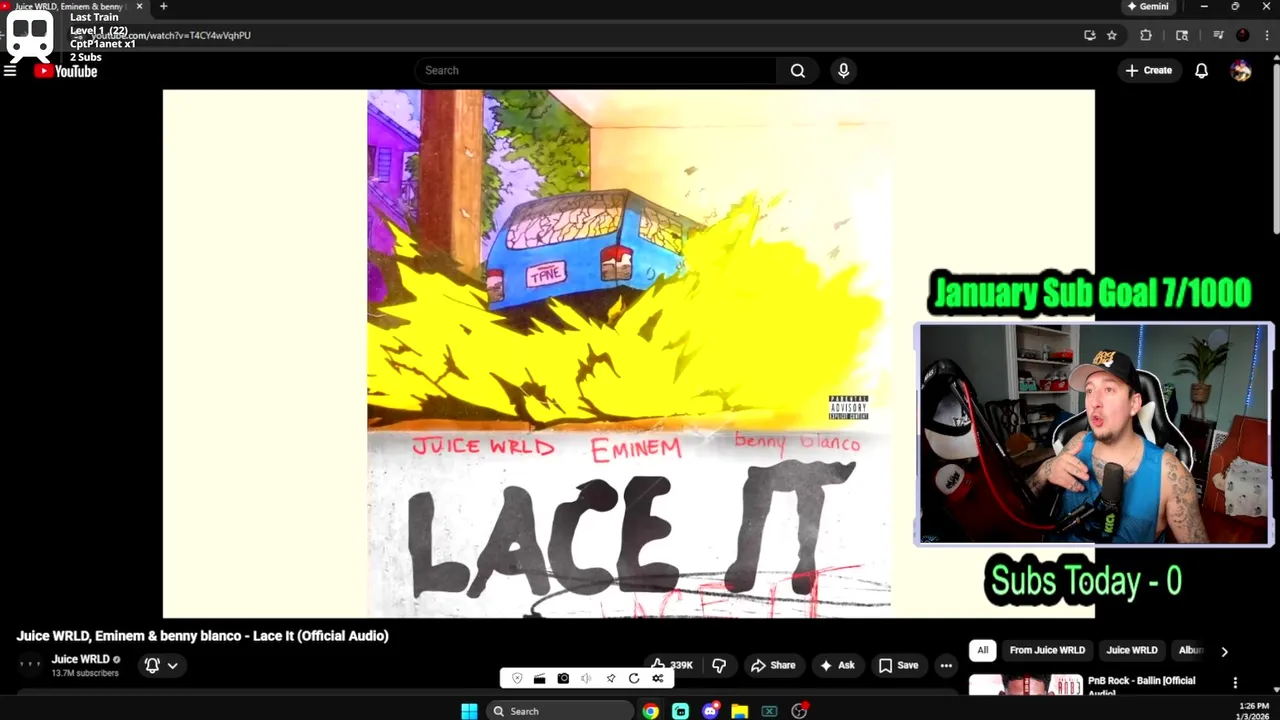The image size is (1280, 720).
Task: Click the Lace It video player
Action: [x=629, y=354]
